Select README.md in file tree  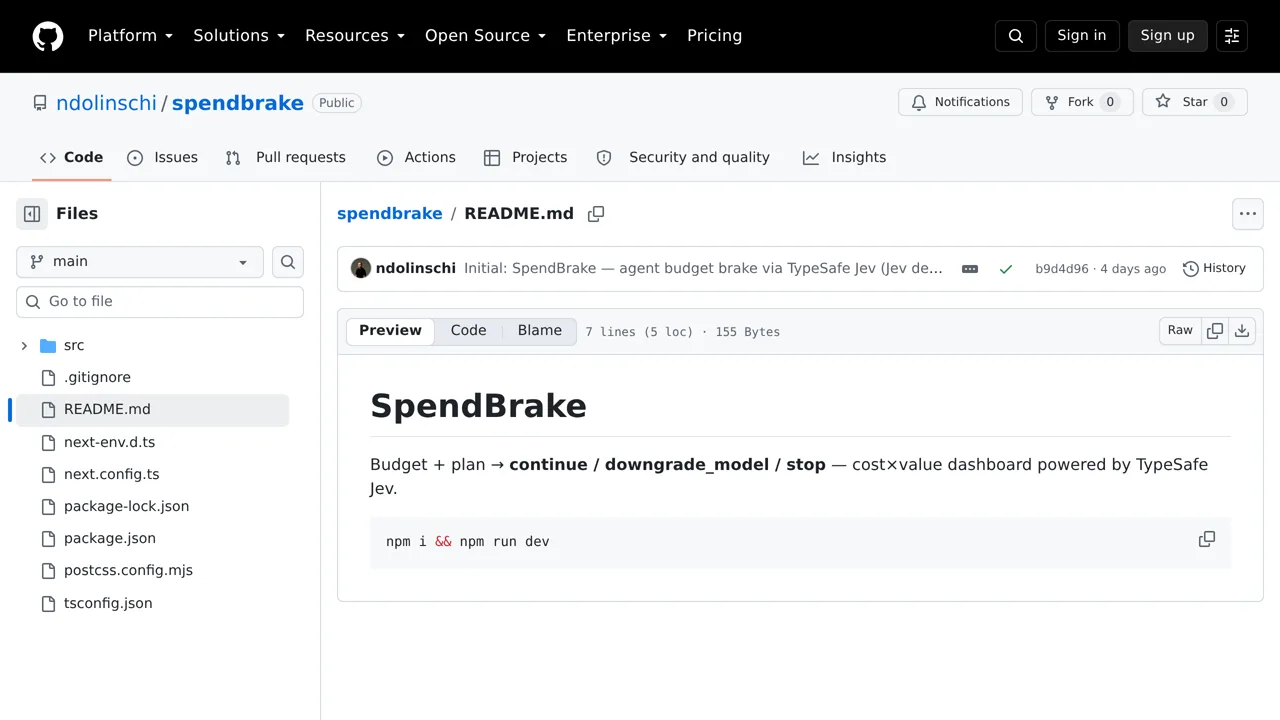152,410
